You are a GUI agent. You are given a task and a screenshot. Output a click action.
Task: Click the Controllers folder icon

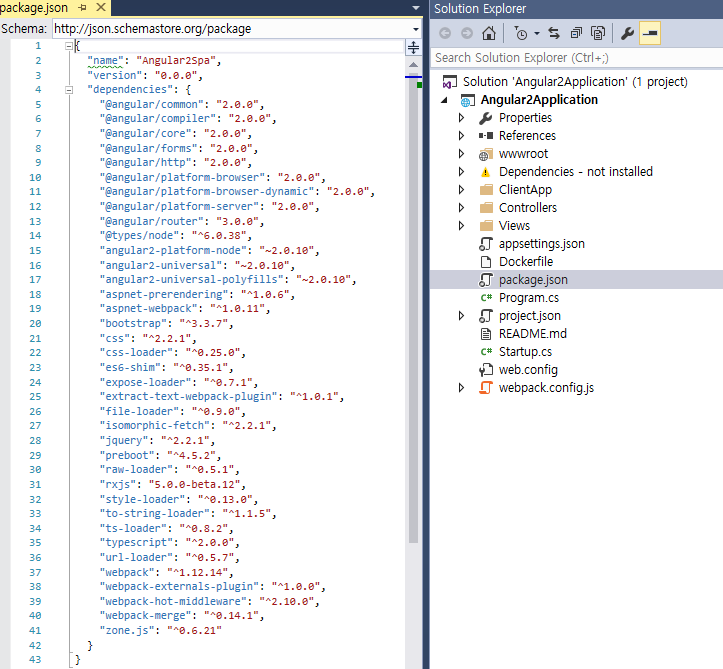[x=486, y=207]
